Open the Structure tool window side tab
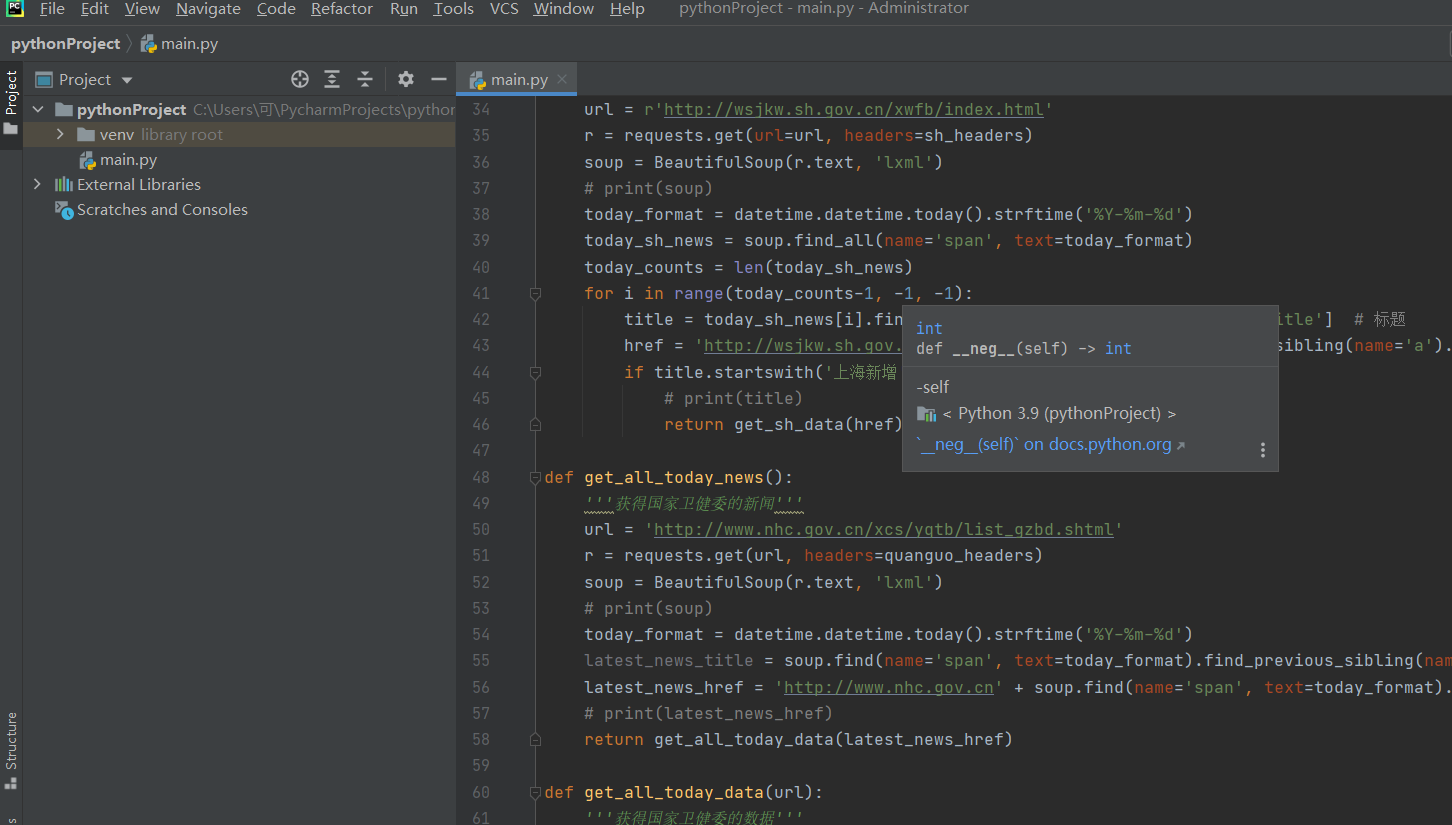The width and height of the screenshot is (1452, 825). coord(11,750)
